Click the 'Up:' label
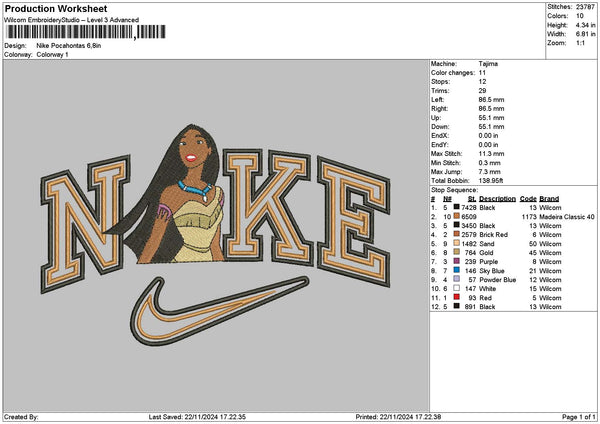600x424 pixels. [x=436, y=117]
